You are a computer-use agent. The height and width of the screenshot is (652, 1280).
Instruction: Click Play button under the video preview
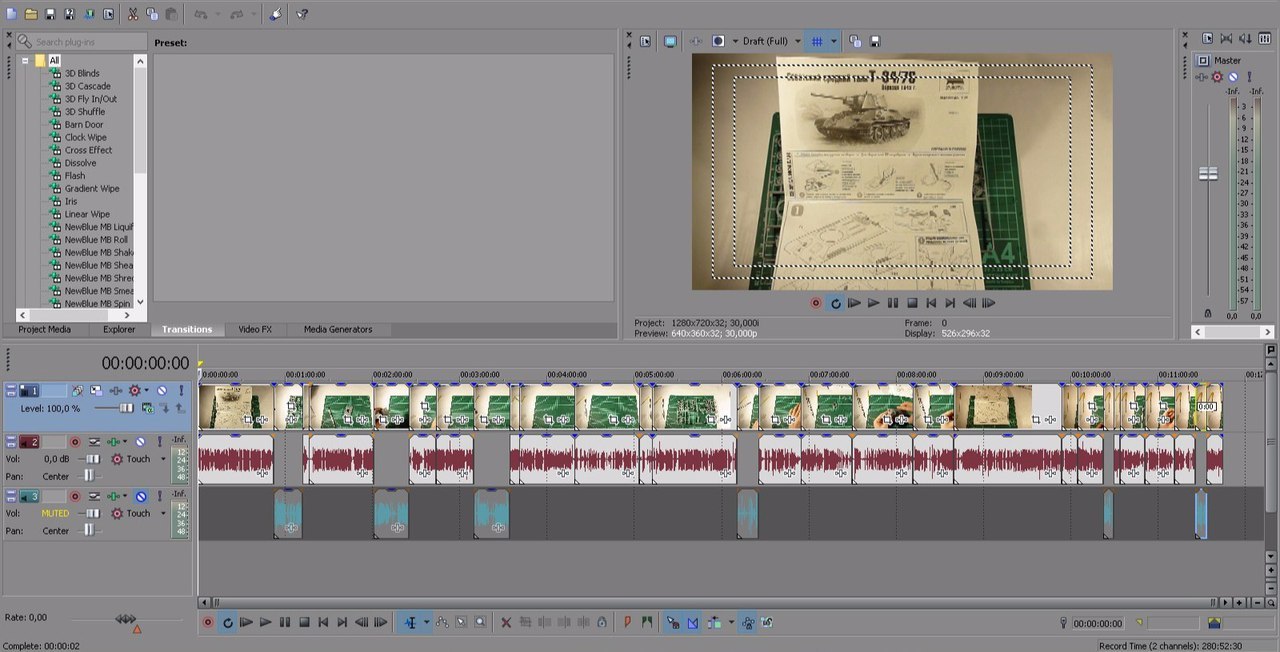(873, 303)
